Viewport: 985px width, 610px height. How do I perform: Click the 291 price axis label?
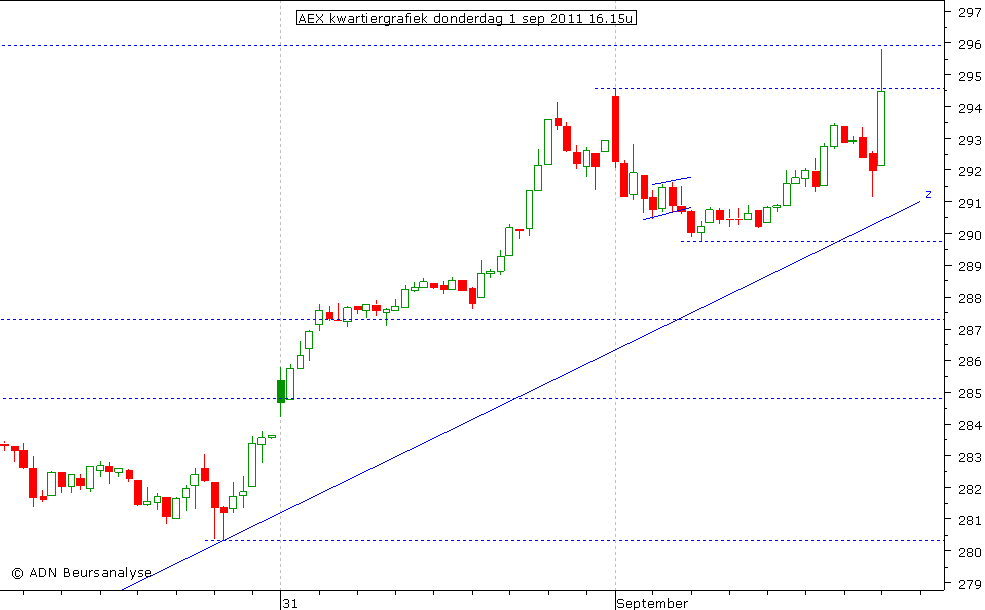969,203
